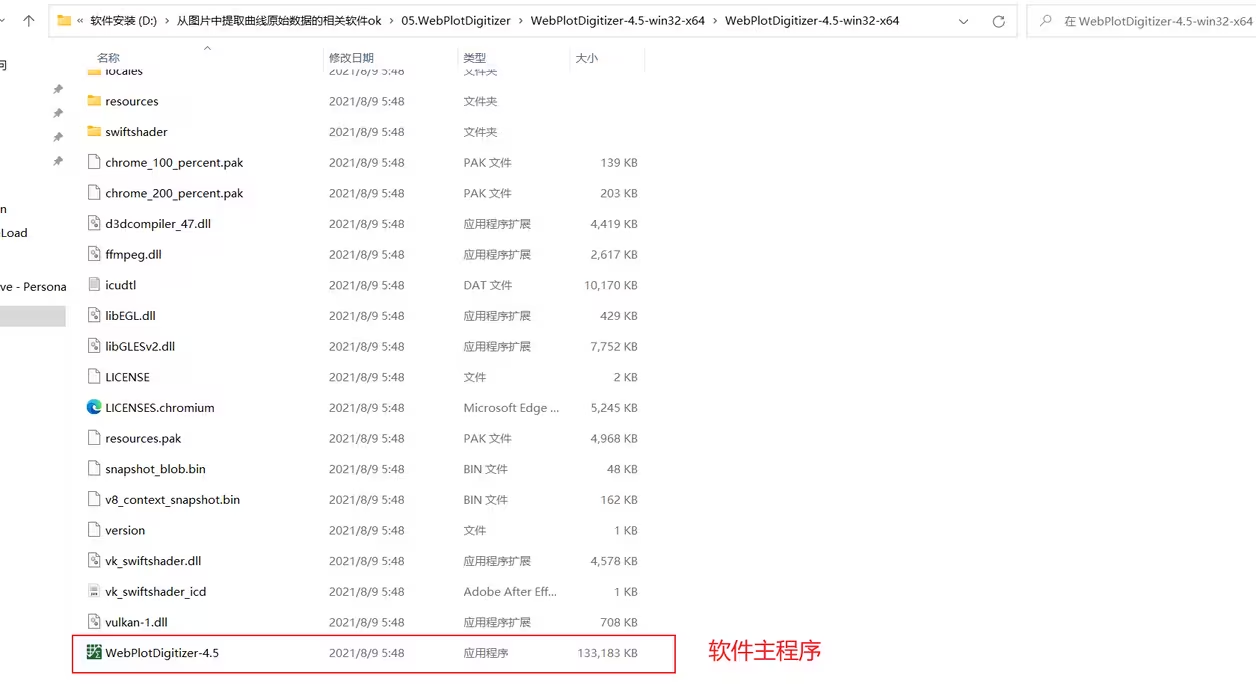The width and height of the screenshot is (1256, 684).
Task: Select the WebPlotDigitizer-4.5 file name
Action: tap(162, 653)
